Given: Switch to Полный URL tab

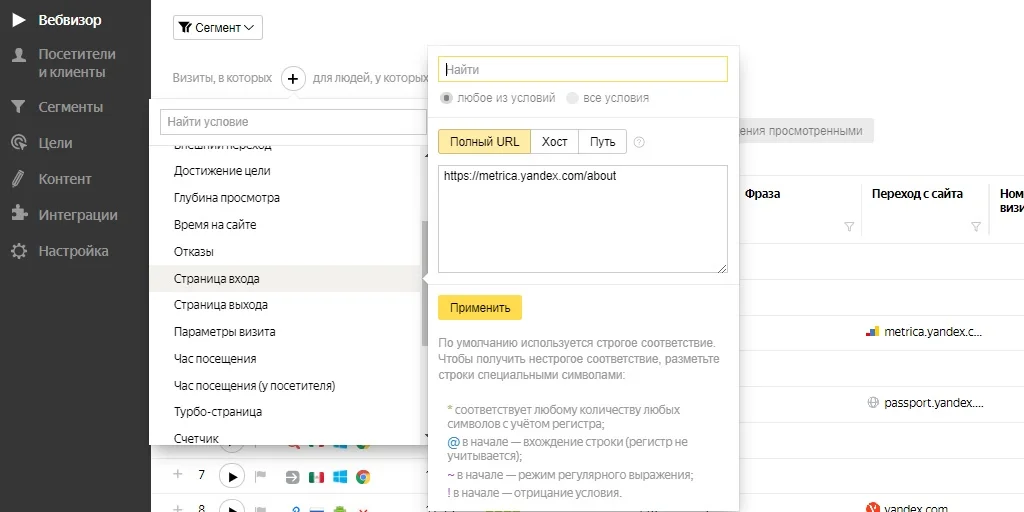Looking at the screenshot, I should (x=485, y=142).
